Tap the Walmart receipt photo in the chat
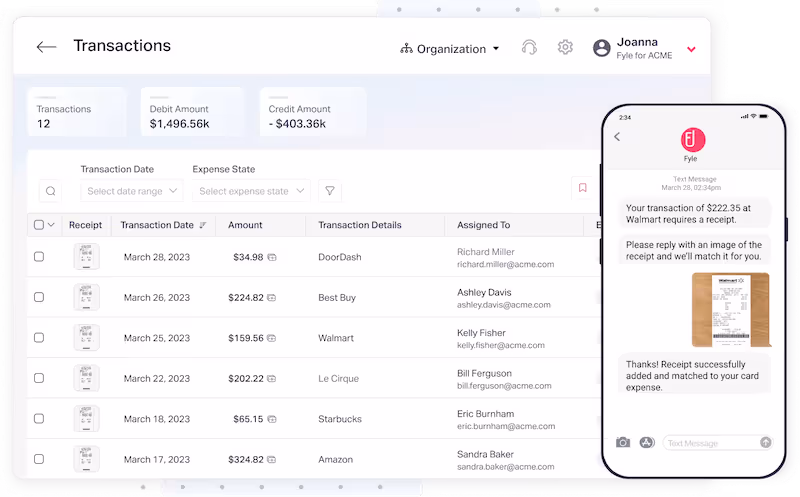 (731, 310)
